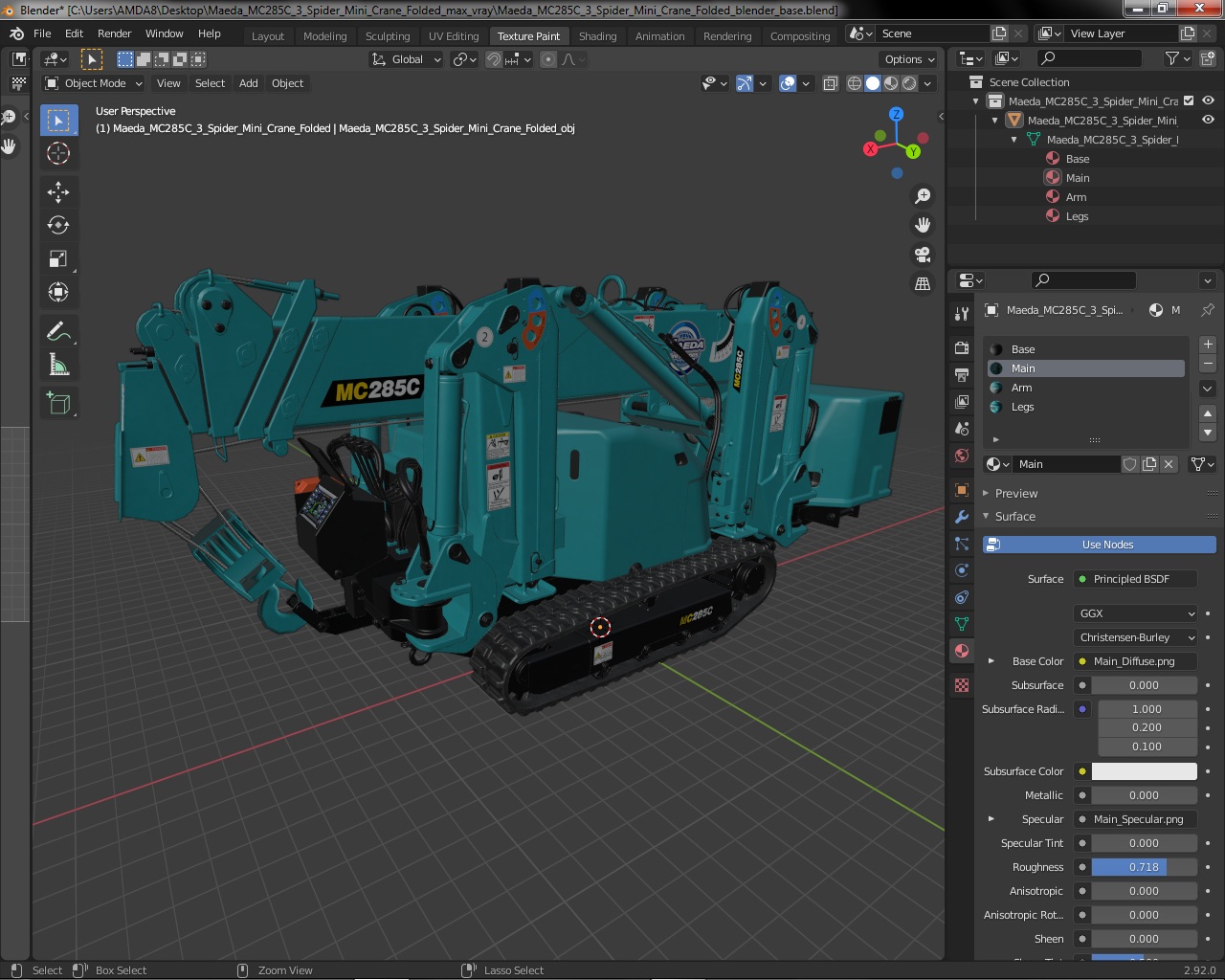This screenshot has width=1225, height=980.
Task: Activate the 3D Cursor tool
Action: point(58,153)
